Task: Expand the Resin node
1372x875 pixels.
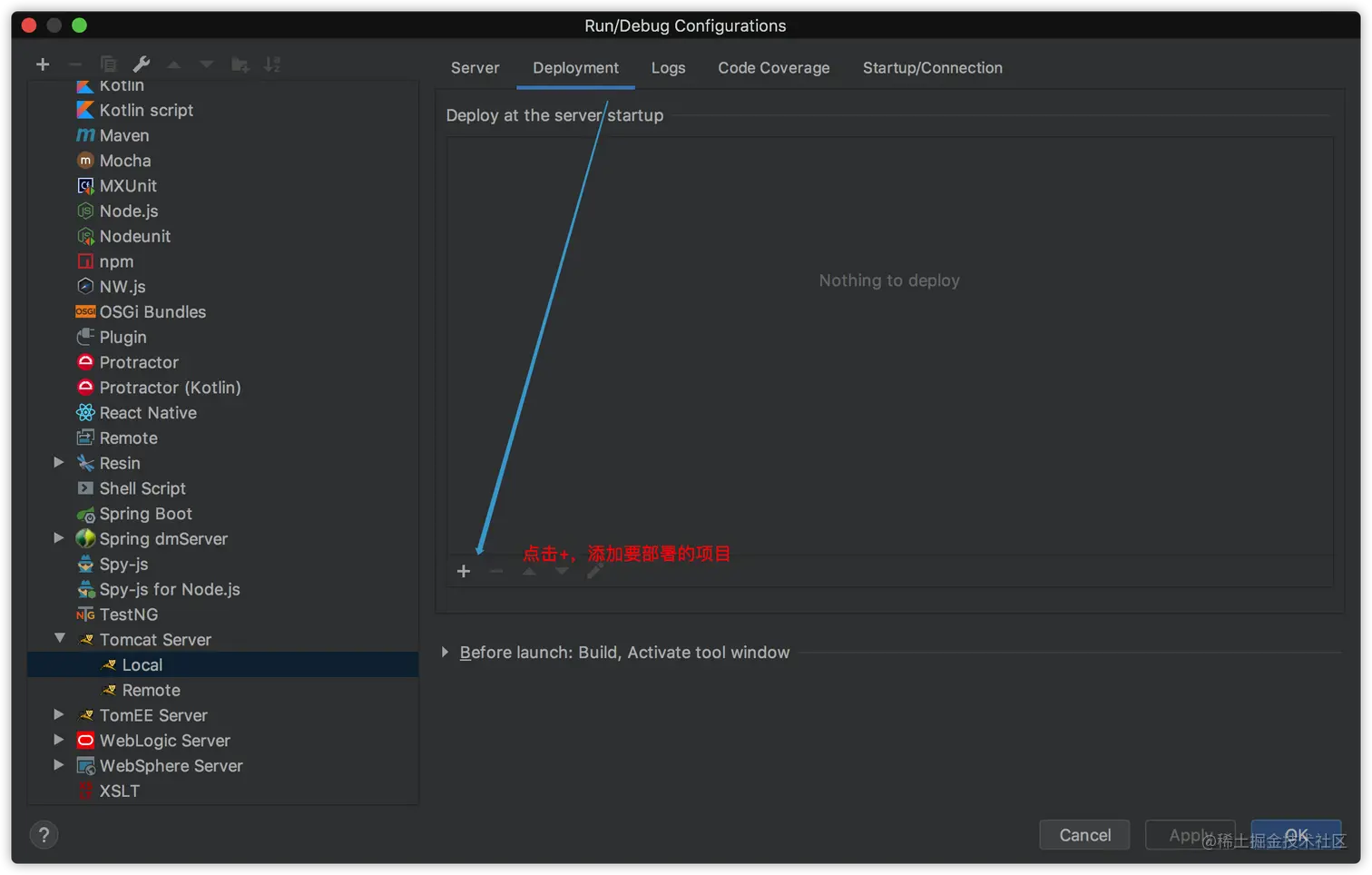Action: [x=59, y=462]
